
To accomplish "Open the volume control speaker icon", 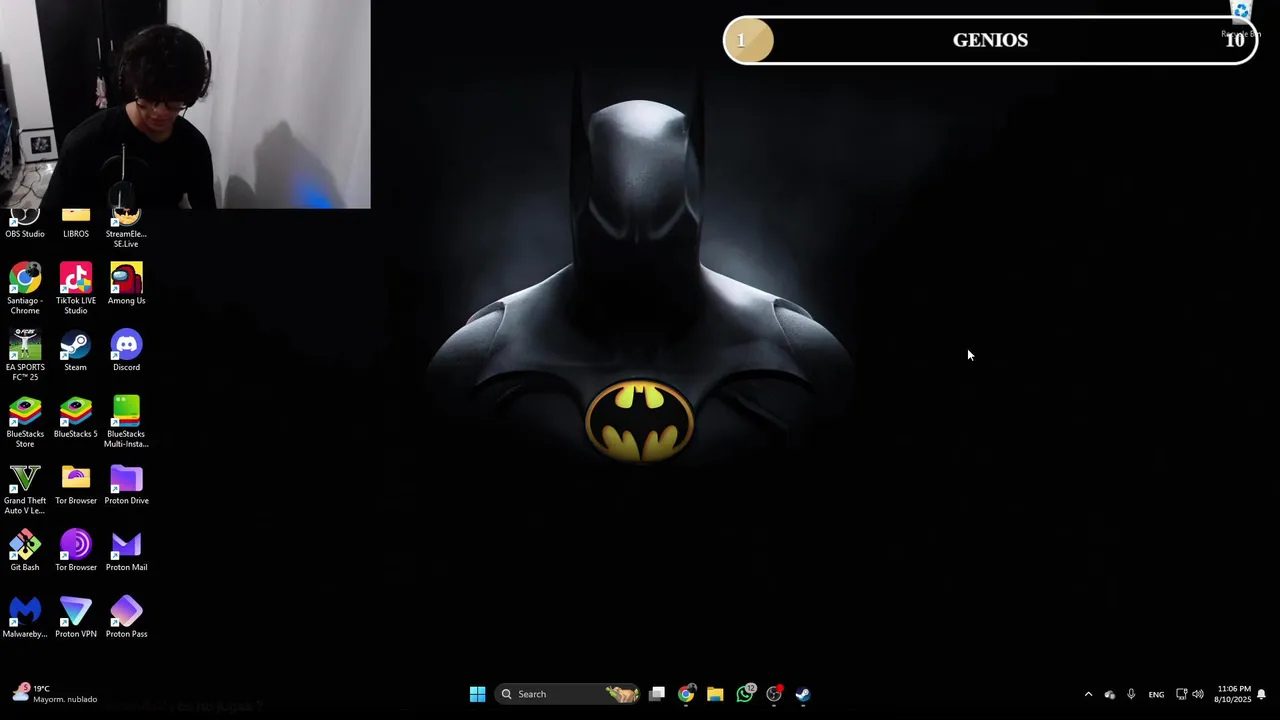I will point(1198,694).
